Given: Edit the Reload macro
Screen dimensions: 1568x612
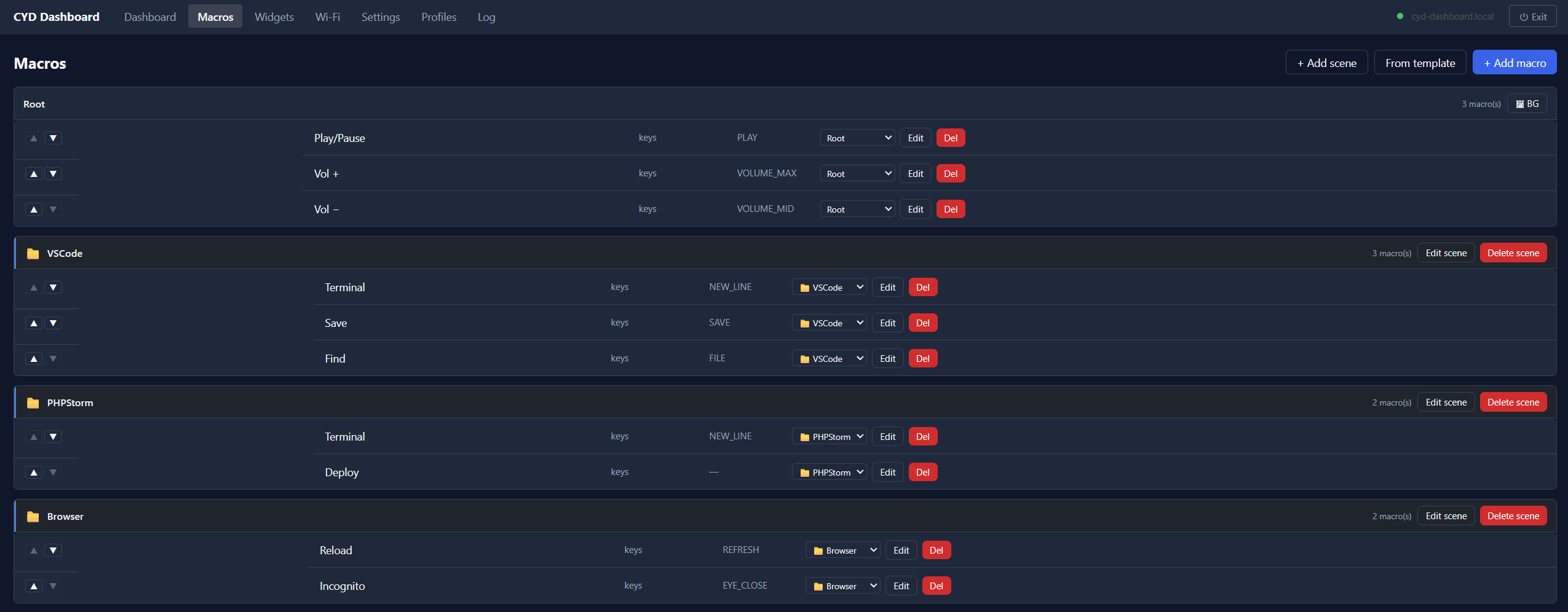Looking at the screenshot, I should (901, 551).
